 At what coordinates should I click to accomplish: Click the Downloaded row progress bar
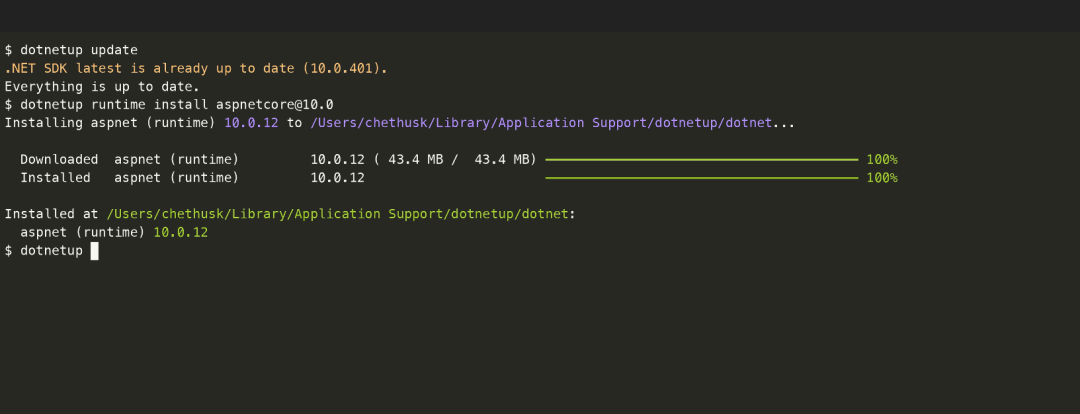(701, 160)
